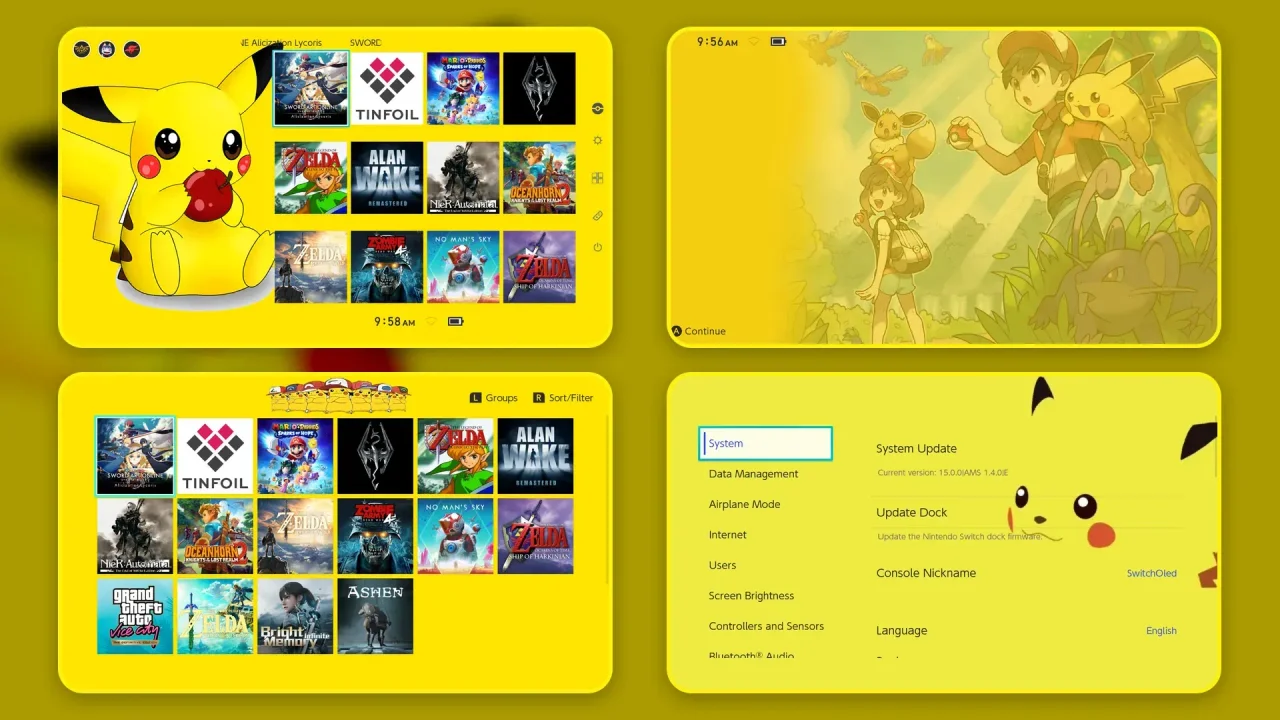Open GTA Vice City in All Software grid

pyautogui.click(x=135, y=616)
